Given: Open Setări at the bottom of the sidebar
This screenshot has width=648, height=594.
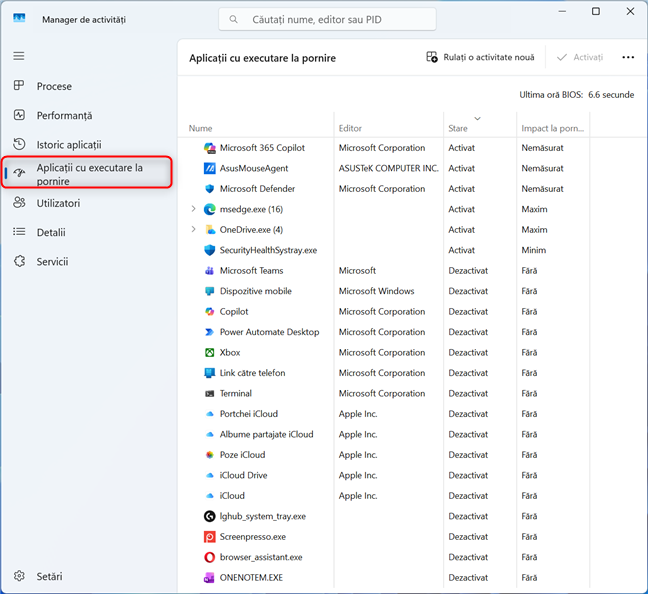Looking at the screenshot, I should pyautogui.click(x=49, y=576).
